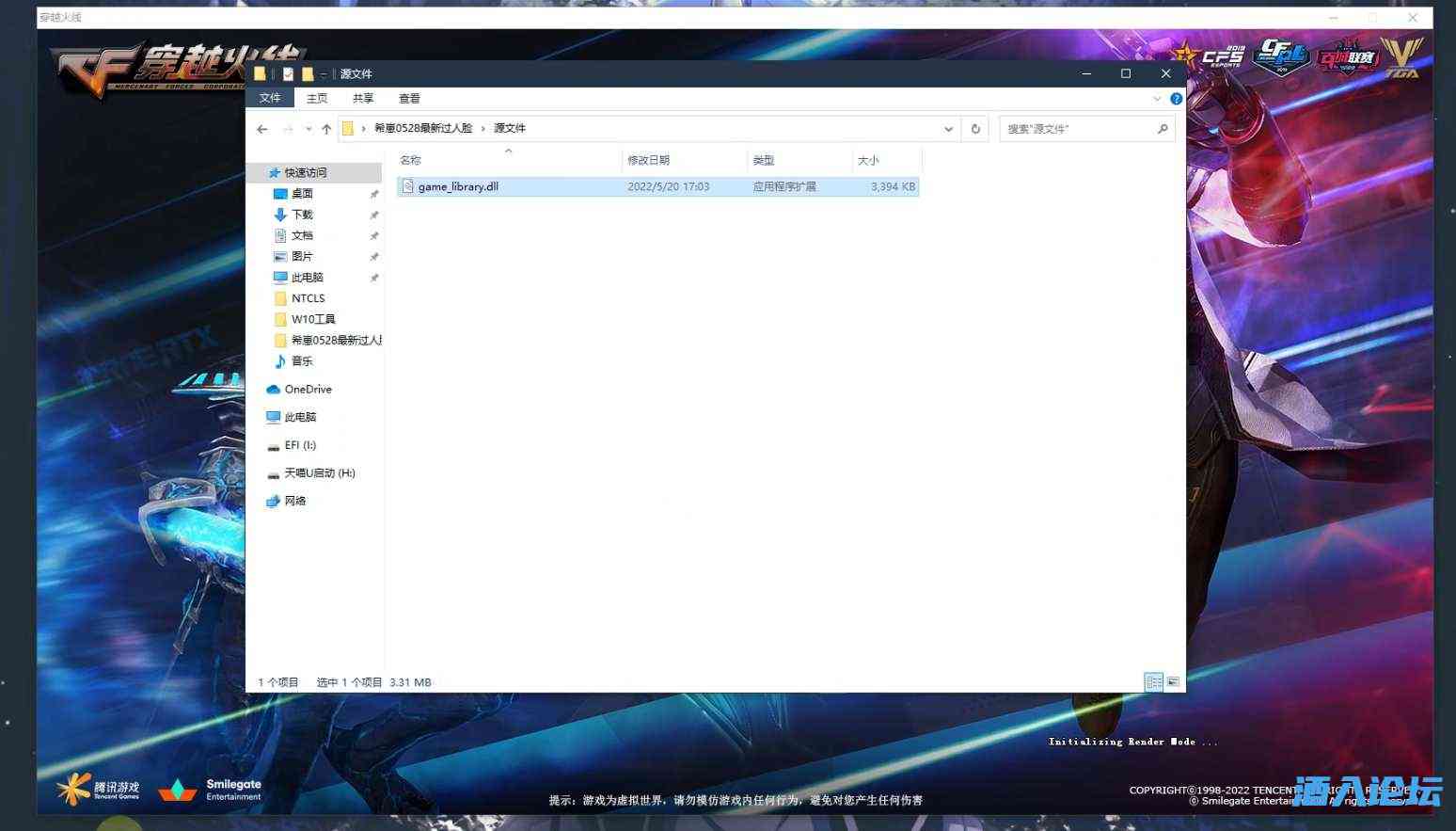
Task: Click the Help question mark icon
Action: click(1176, 98)
